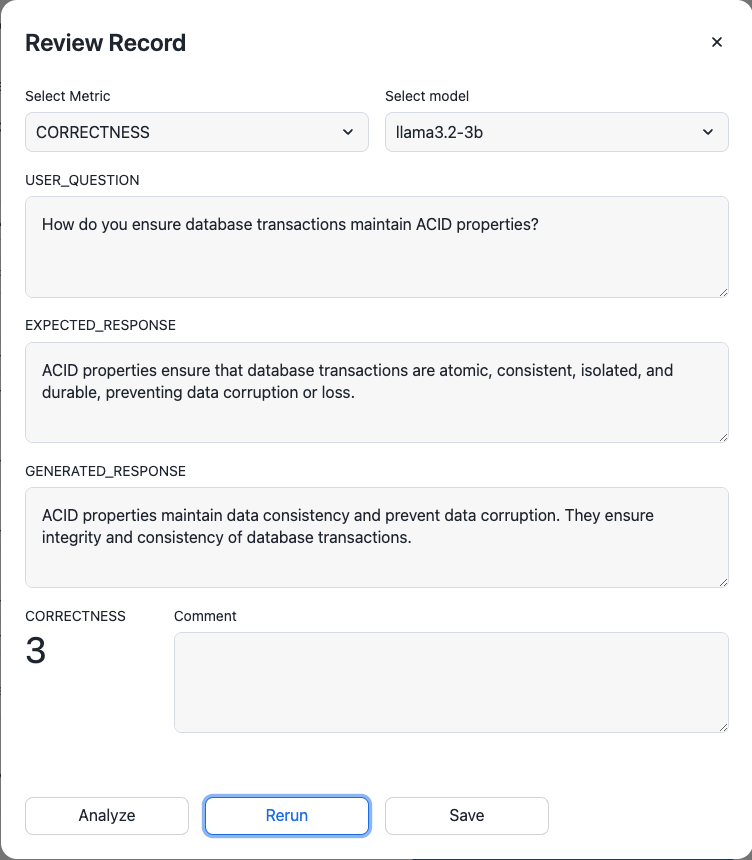752x860 pixels.
Task: Click the EXPECTED_RESPONSE box resize handle
Action: coord(722,436)
